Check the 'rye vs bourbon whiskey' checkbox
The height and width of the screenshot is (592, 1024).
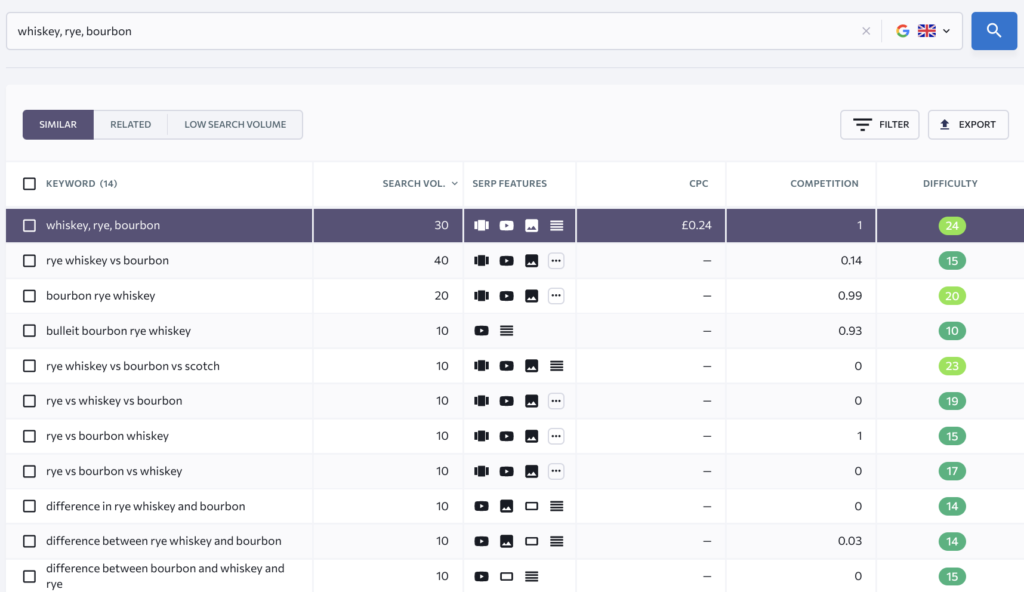pos(29,436)
